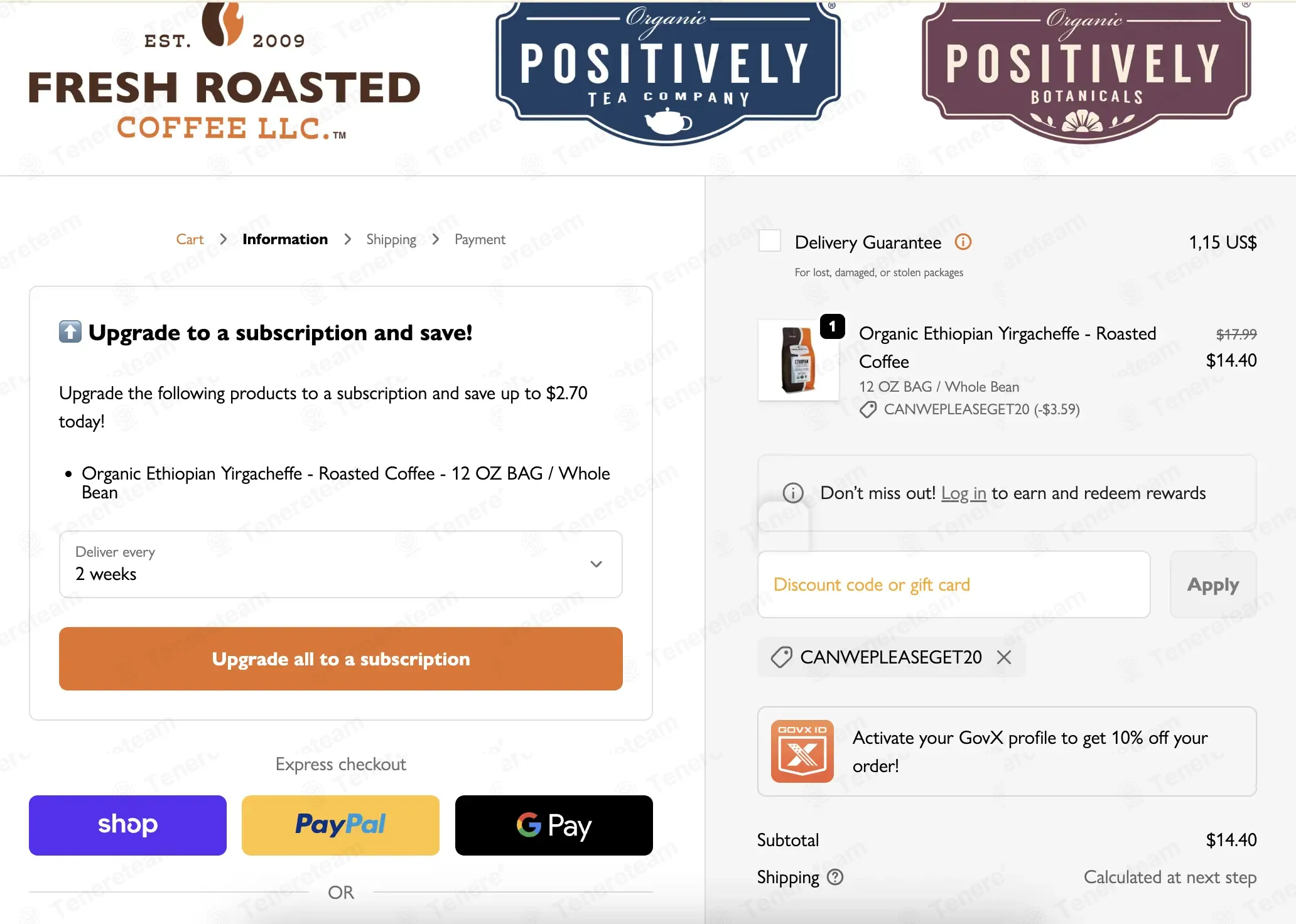Enable the Delivery Guarantee checkbox
This screenshot has width=1296, height=924.
tap(770, 240)
